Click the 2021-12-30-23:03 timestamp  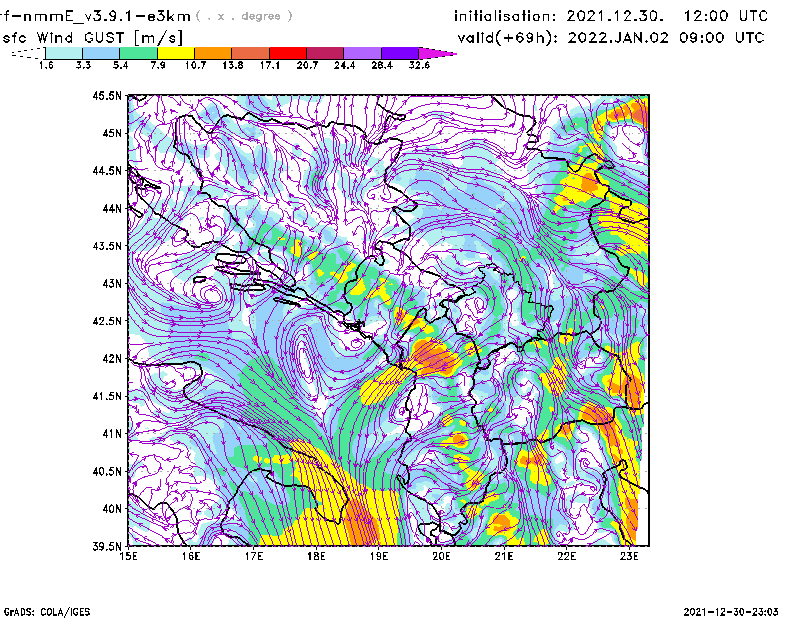(731, 612)
